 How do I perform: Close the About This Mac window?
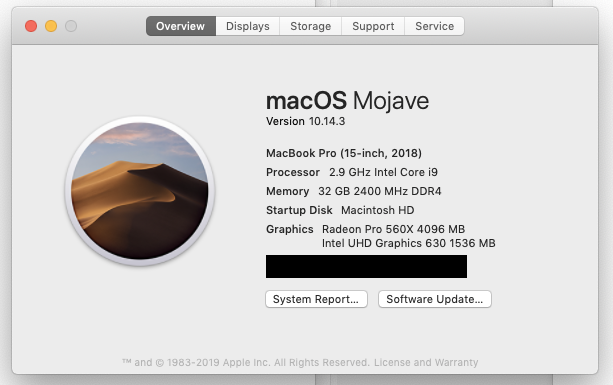coord(31,26)
